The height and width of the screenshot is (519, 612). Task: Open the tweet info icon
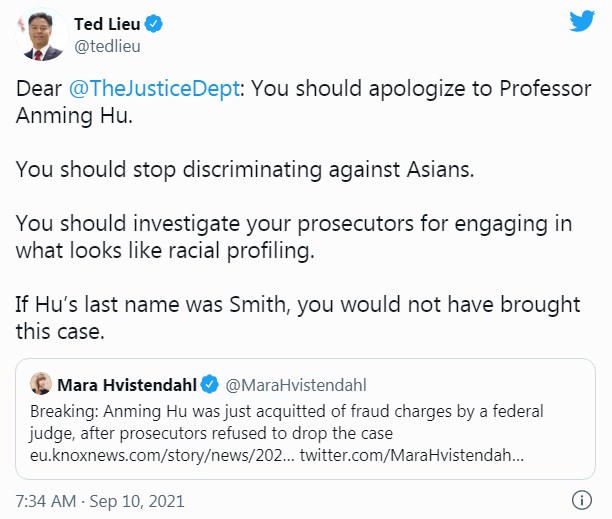(x=582, y=500)
